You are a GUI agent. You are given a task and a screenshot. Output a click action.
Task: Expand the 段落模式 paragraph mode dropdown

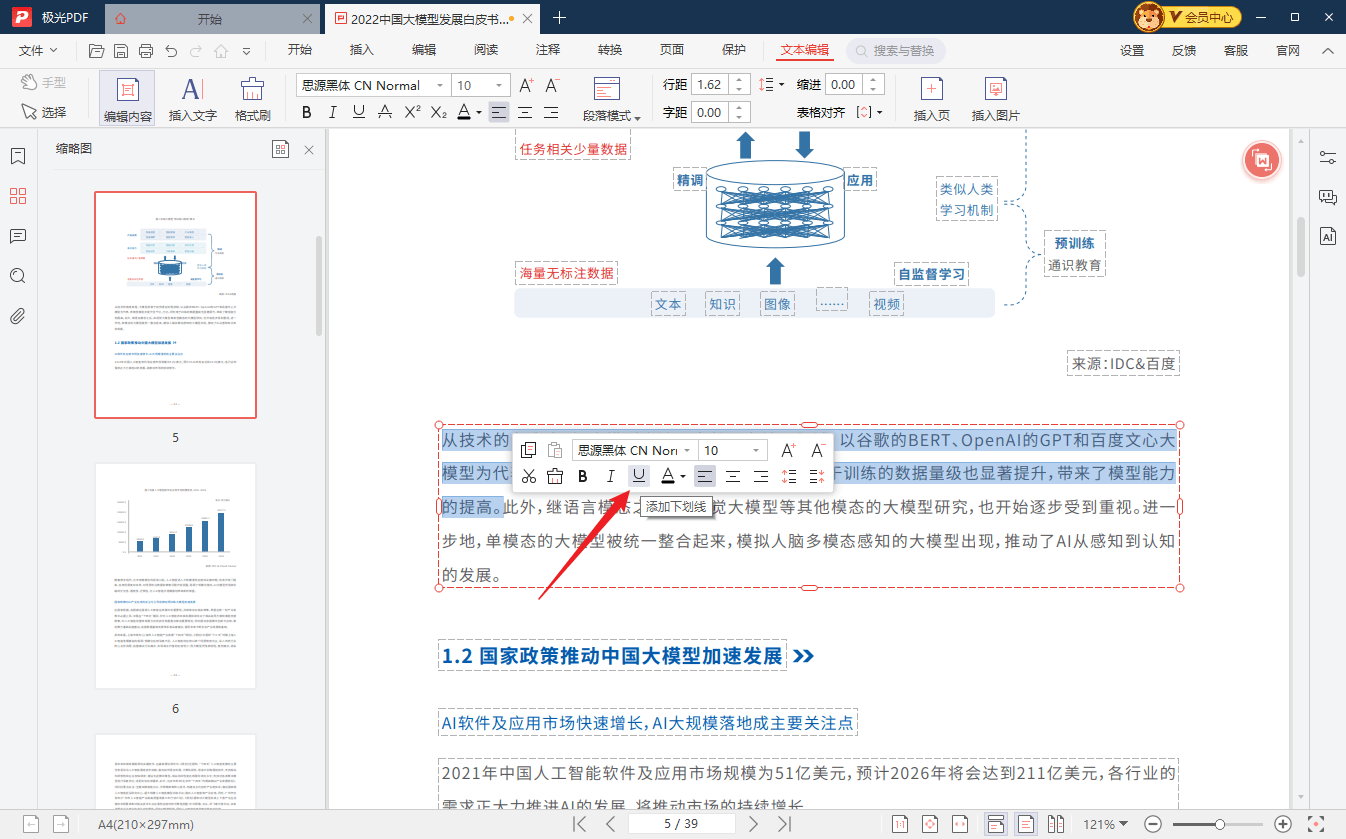tap(612, 116)
